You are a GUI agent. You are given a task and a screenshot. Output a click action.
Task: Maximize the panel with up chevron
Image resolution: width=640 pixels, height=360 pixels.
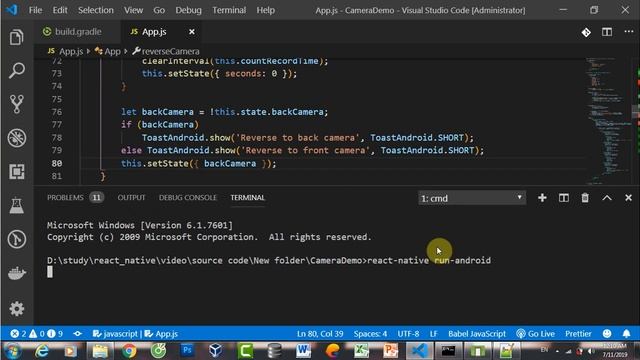click(x=607, y=198)
